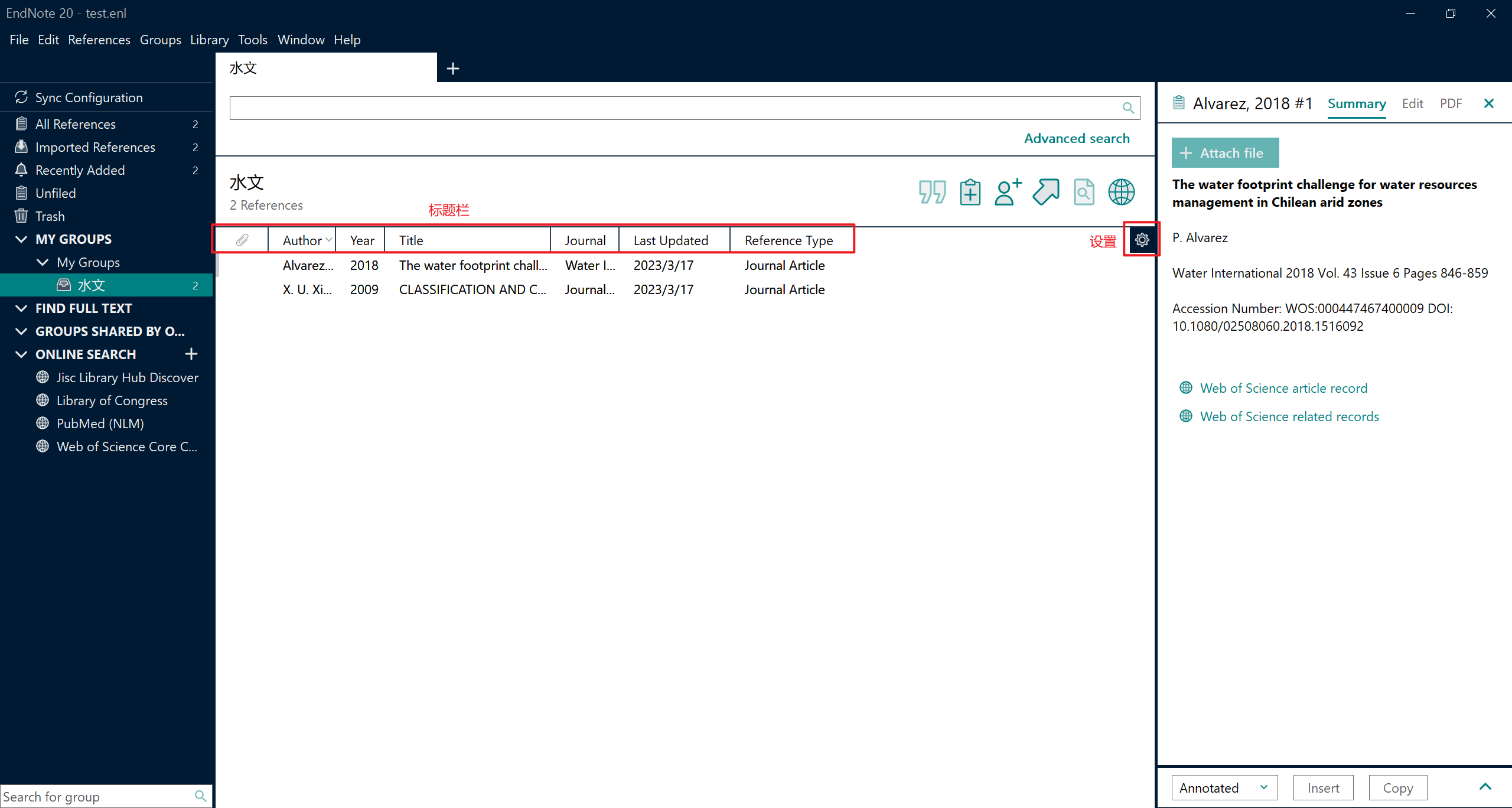1512x808 pixels.
Task: Collapse the FIND FULL TEXT section
Action: click(x=21, y=308)
